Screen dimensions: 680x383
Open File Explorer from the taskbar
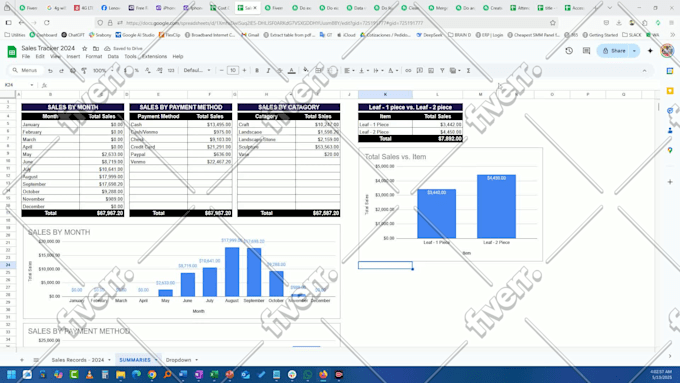[x=120, y=375]
